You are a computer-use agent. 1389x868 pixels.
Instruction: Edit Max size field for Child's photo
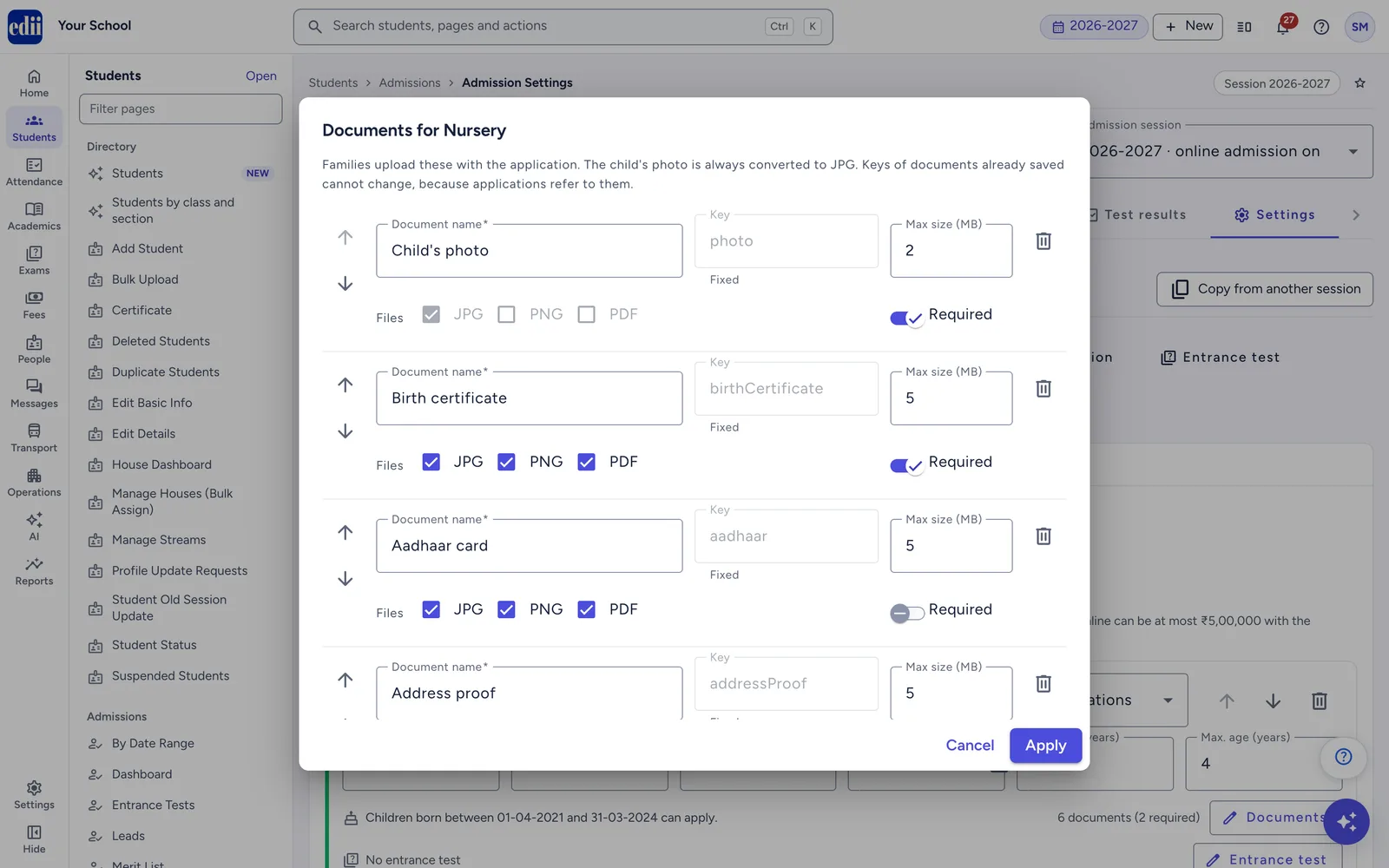(x=951, y=251)
